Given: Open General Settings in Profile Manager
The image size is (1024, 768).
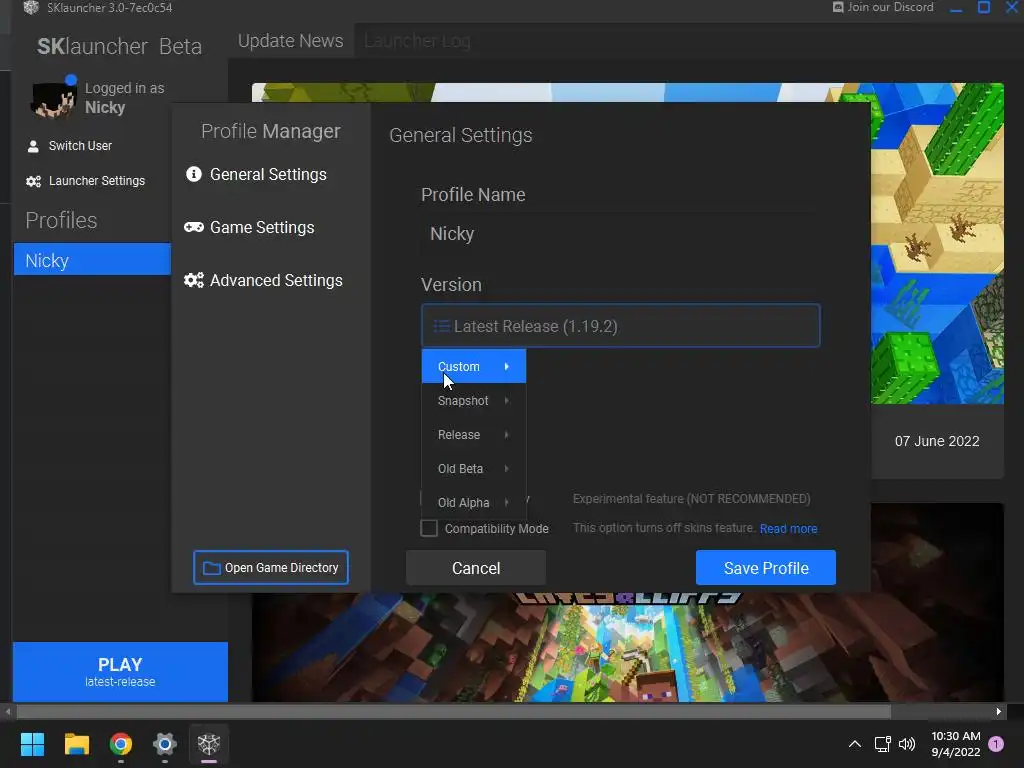Looking at the screenshot, I should [268, 174].
